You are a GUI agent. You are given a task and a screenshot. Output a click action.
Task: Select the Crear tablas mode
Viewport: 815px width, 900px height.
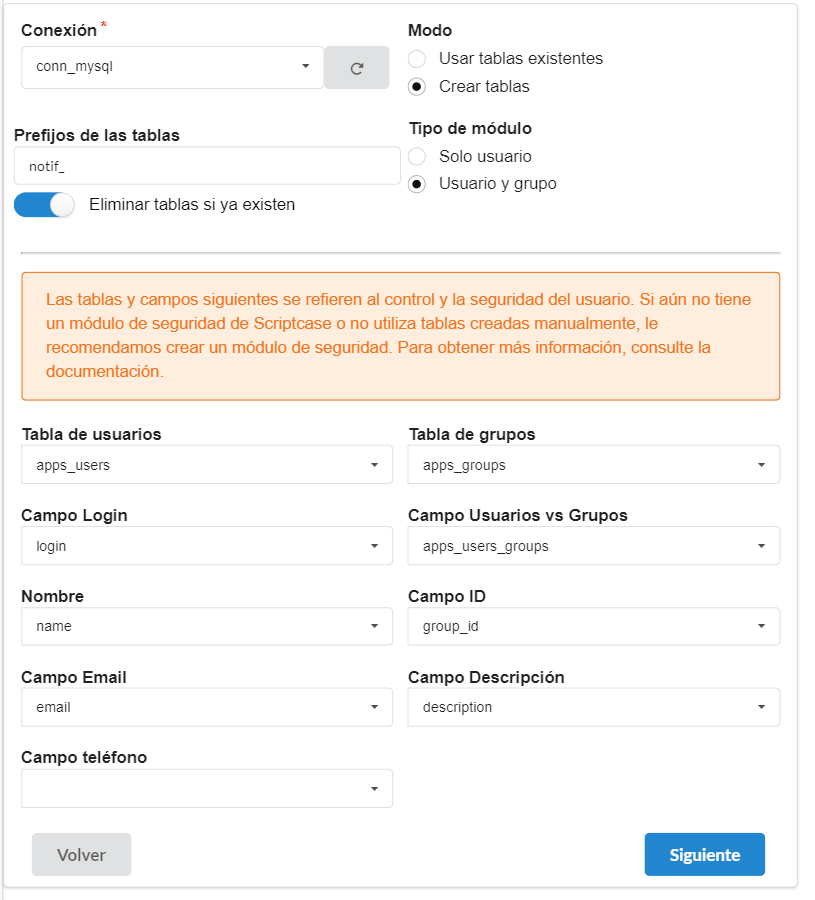click(416, 87)
